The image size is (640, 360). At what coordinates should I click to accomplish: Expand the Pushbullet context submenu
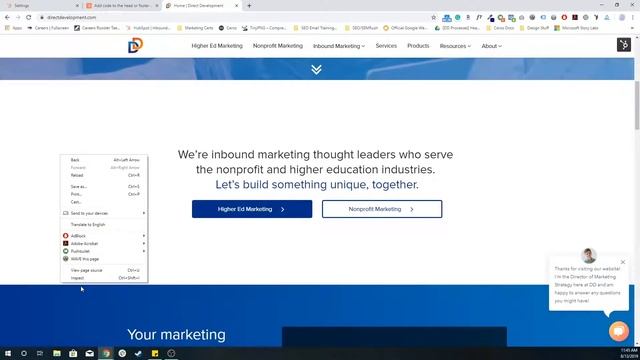pos(104,251)
